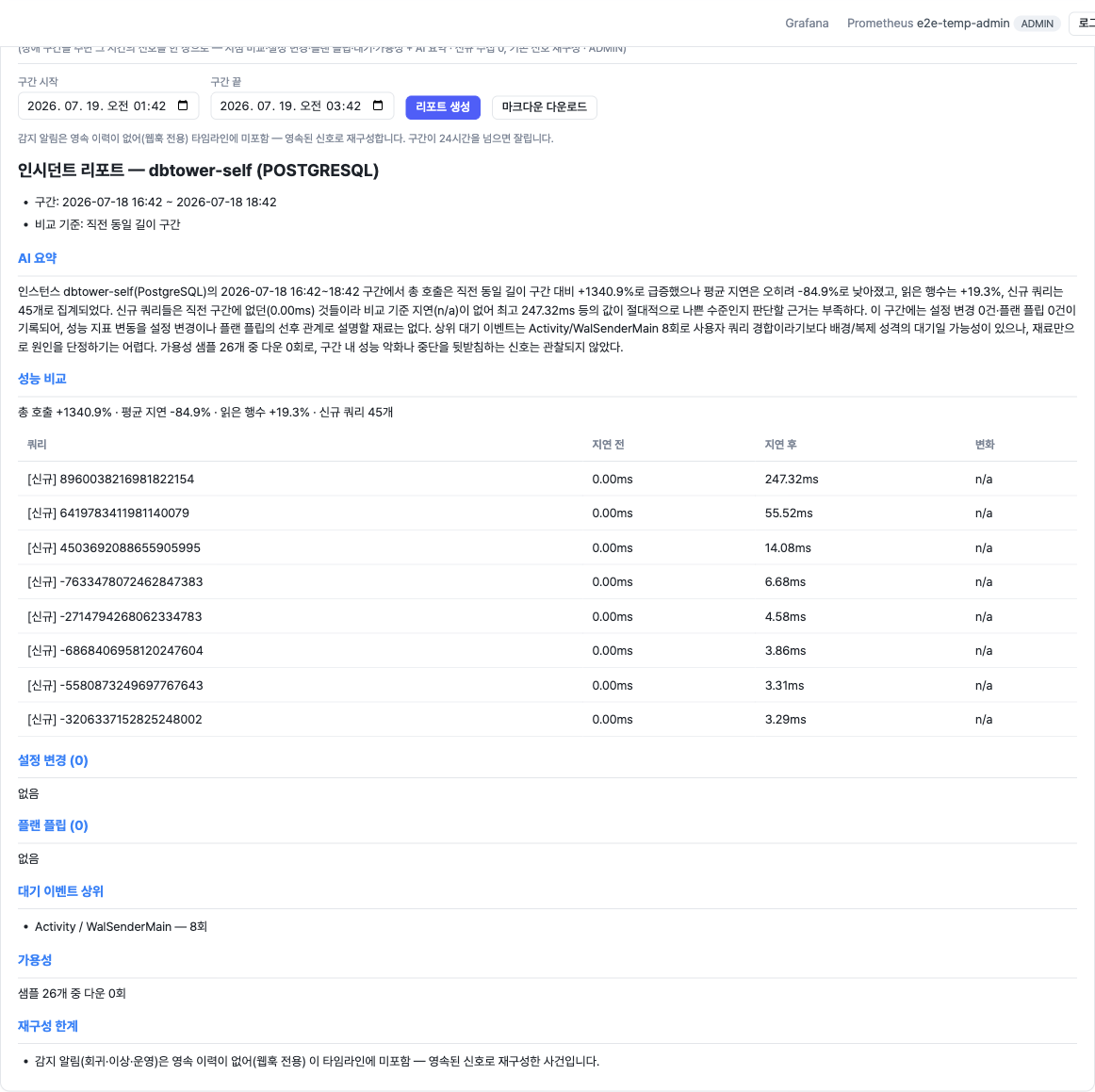1095x1092 pixels.
Task: Select query row -3206337152825248002
Action: coord(547,719)
